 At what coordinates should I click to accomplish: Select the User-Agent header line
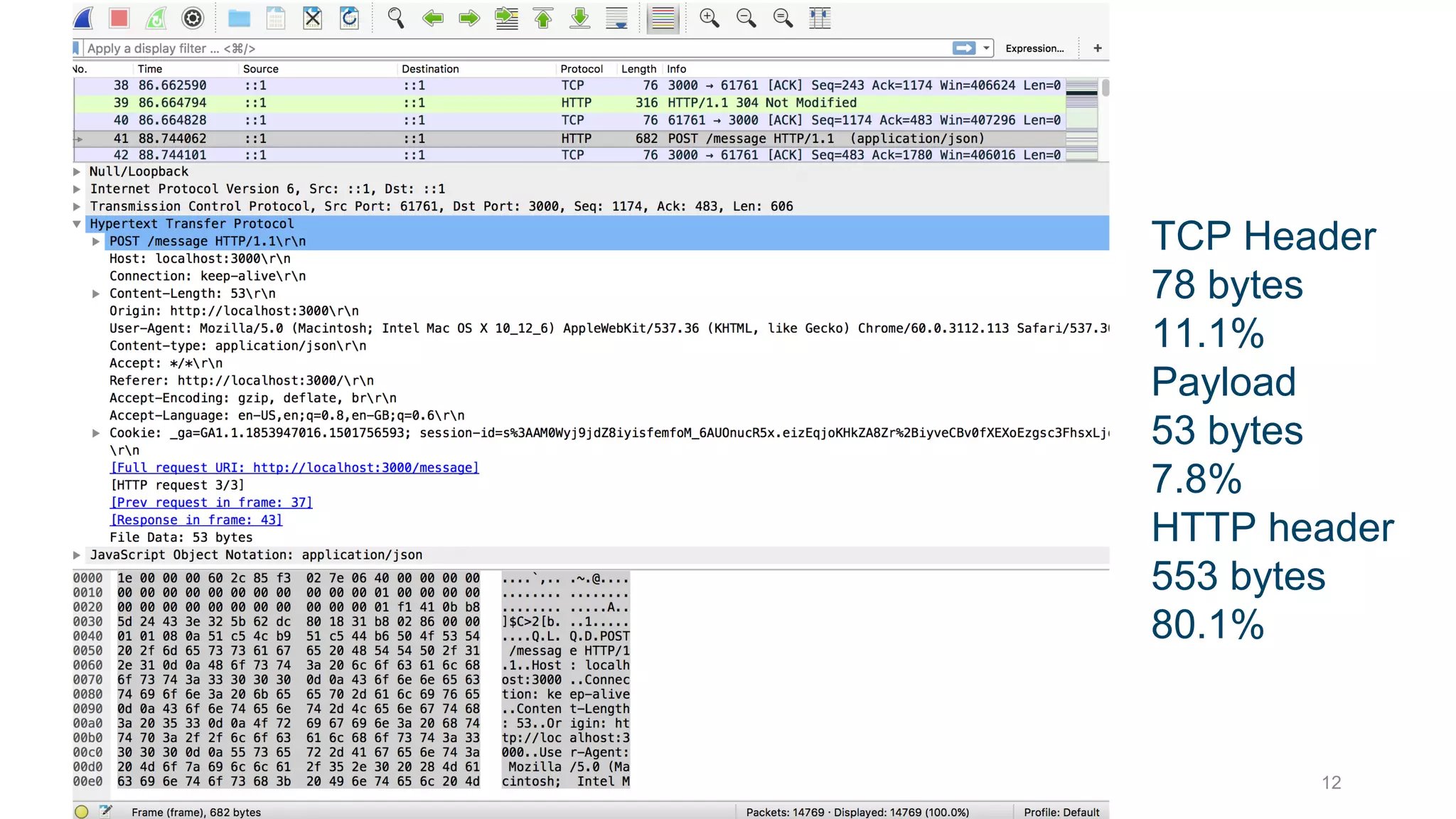[609, 328]
